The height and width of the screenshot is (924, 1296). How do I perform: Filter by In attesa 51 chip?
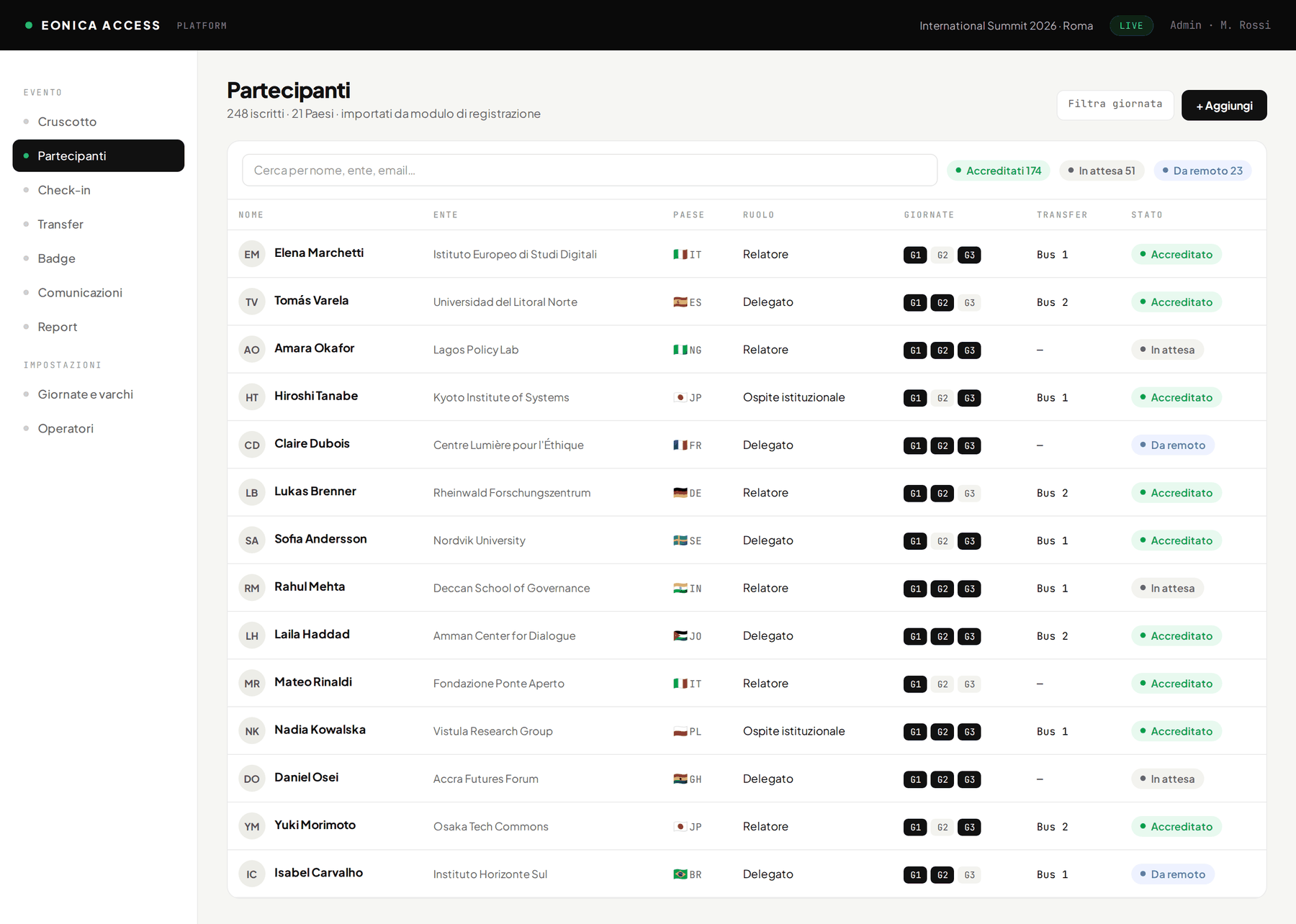point(1102,171)
